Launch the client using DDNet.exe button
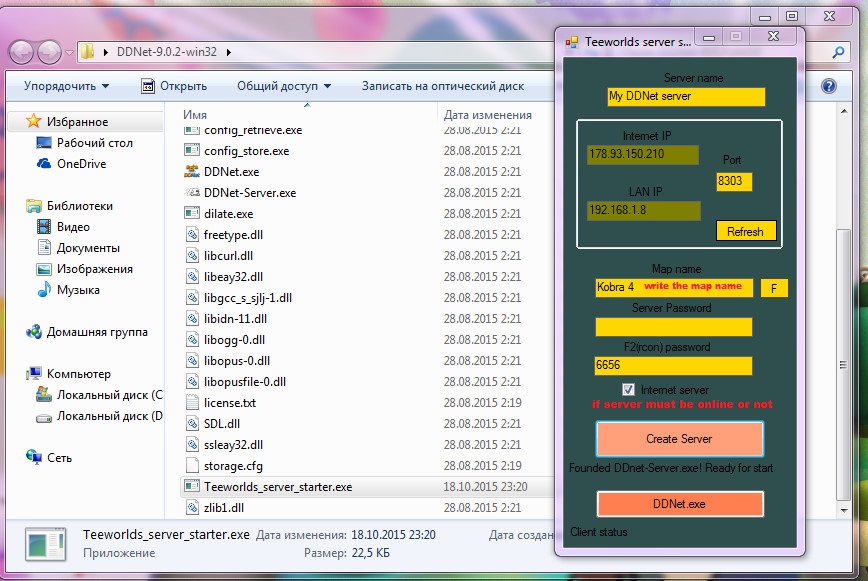This screenshot has height=581, width=868. click(x=680, y=504)
